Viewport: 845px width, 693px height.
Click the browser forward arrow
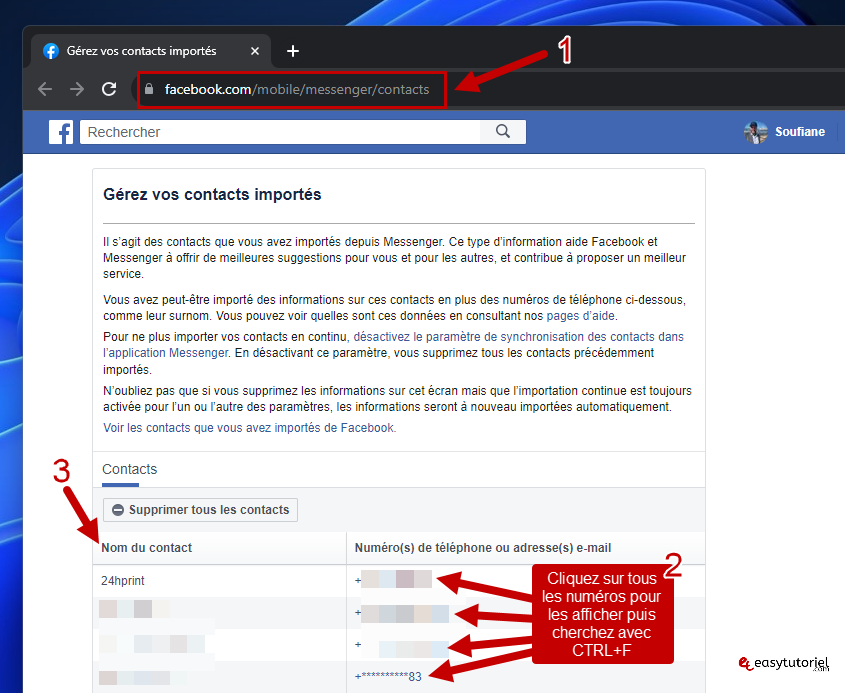(77, 89)
